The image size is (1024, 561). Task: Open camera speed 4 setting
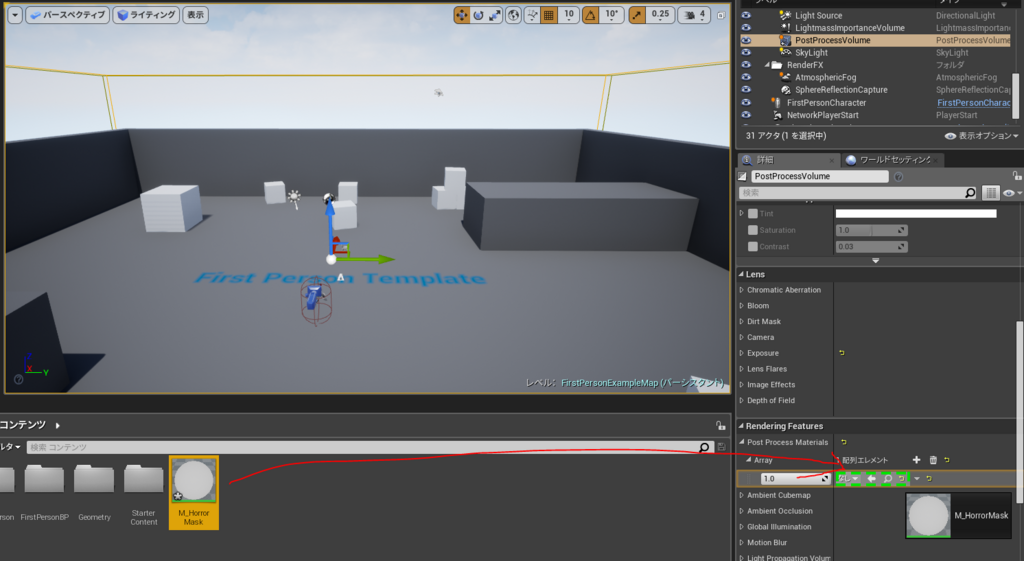(x=695, y=15)
